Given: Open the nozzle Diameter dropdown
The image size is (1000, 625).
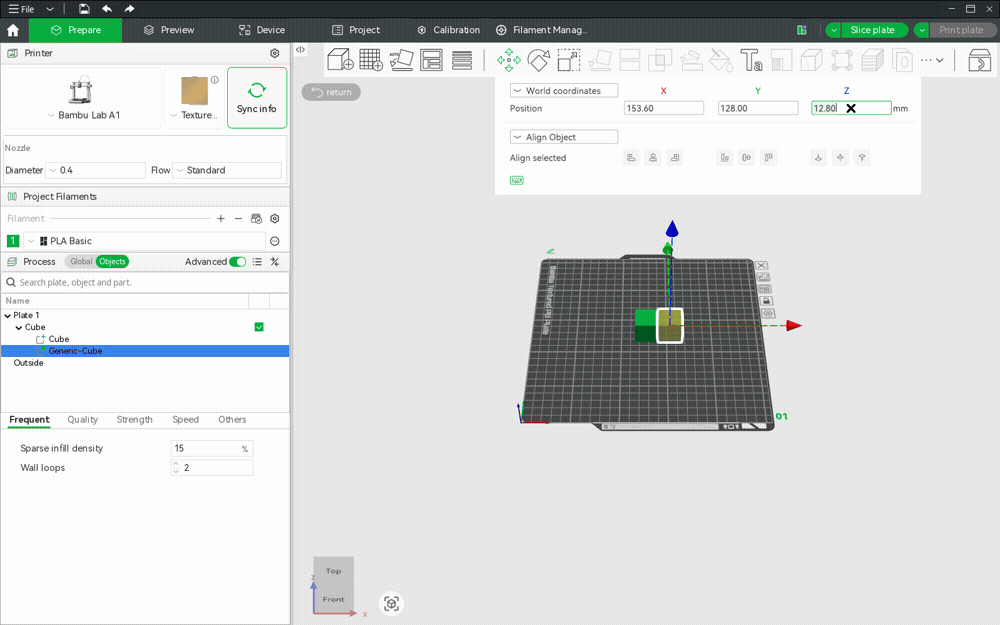Looking at the screenshot, I should [97, 170].
